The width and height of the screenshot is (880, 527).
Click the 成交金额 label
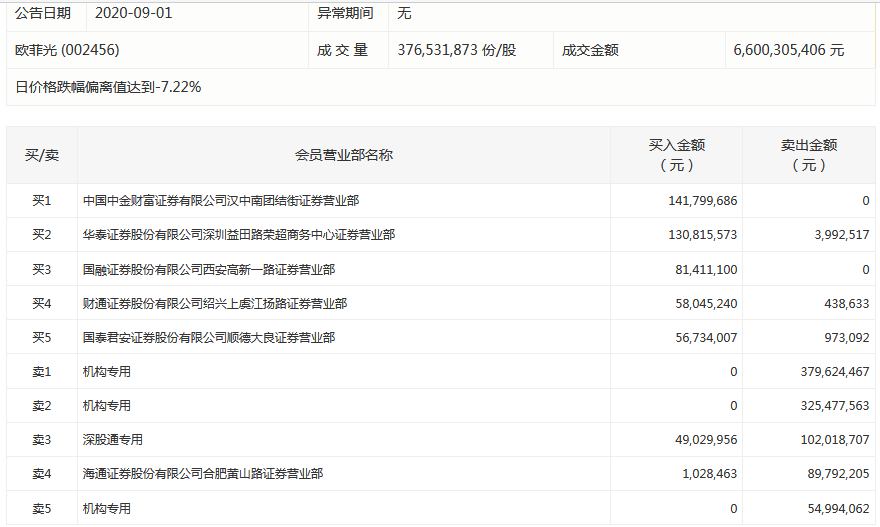pos(590,51)
